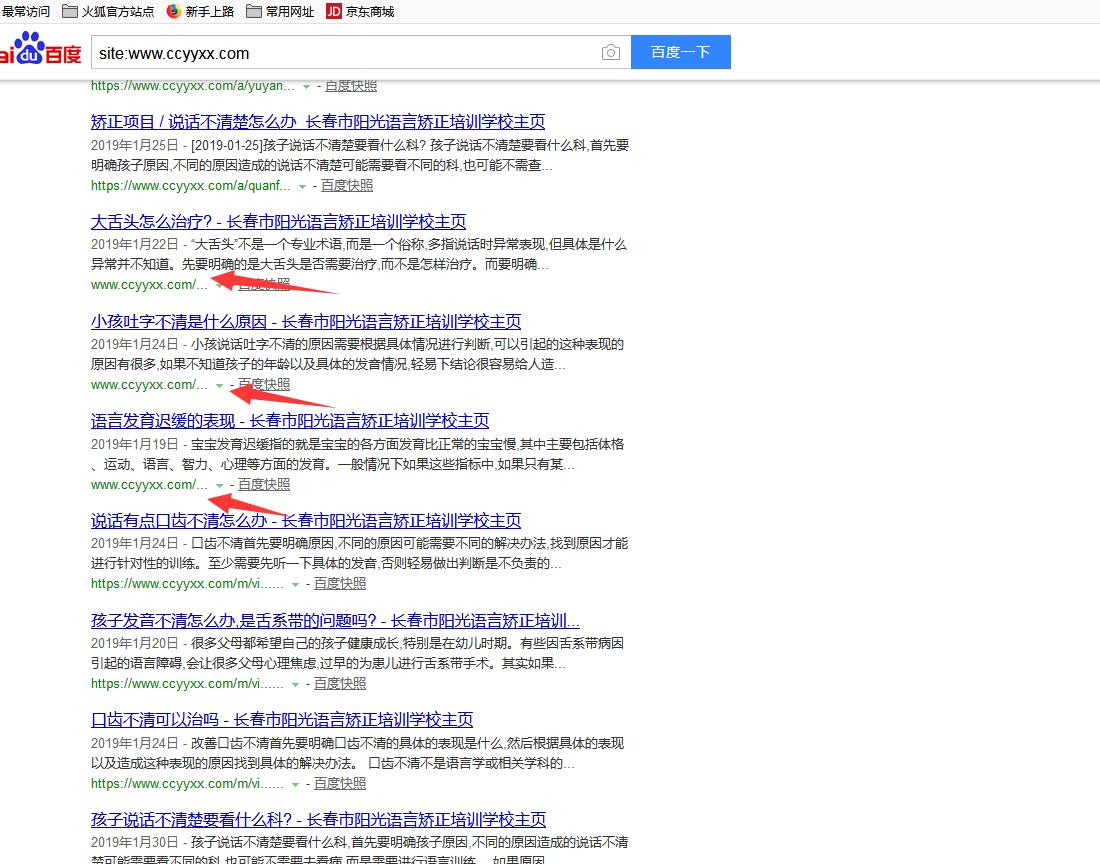Open the 火狐官方站点 bookmark folder
1100x864 pixels.
click(108, 12)
